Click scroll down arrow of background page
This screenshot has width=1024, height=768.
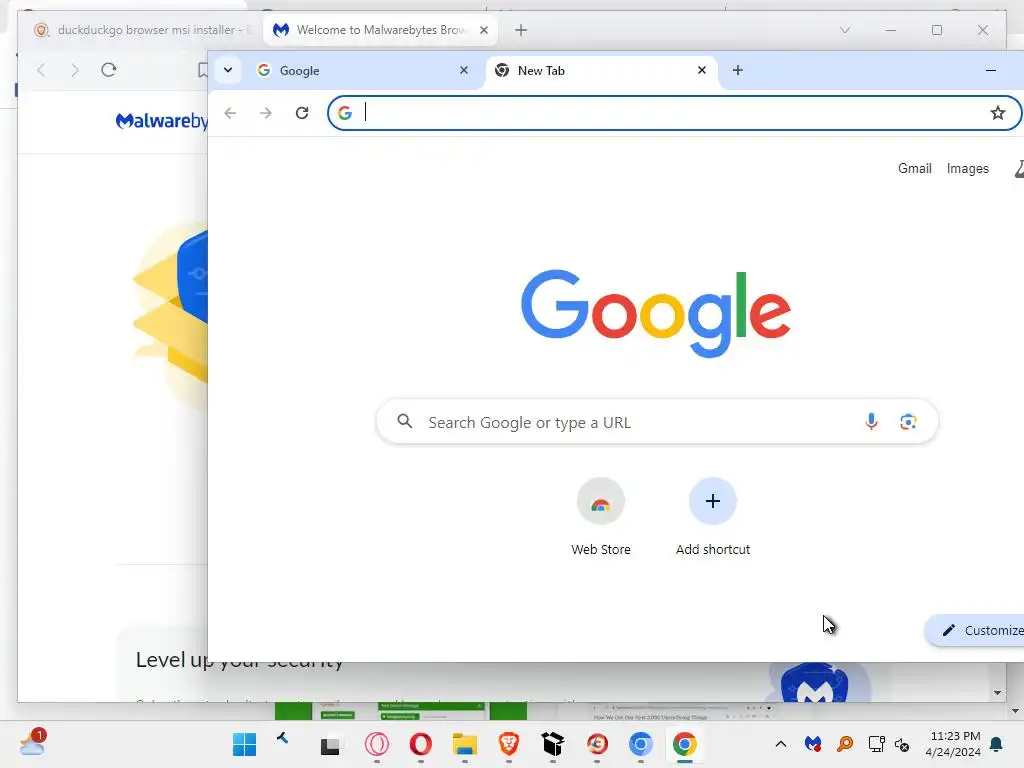(x=997, y=693)
